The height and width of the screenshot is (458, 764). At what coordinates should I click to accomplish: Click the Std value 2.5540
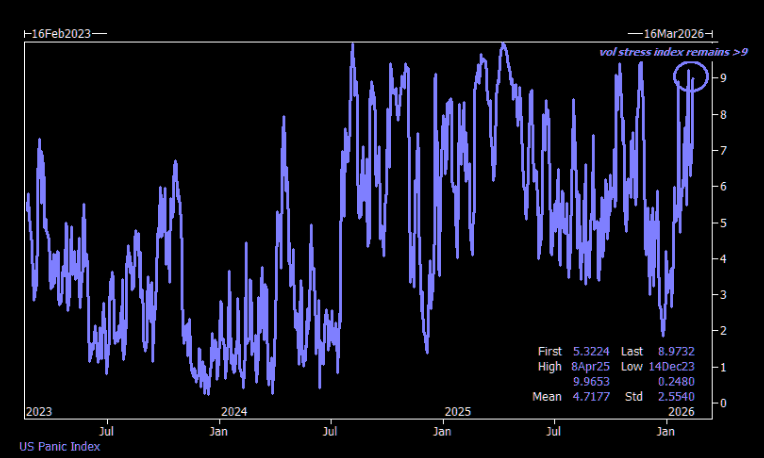click(674, 397)
